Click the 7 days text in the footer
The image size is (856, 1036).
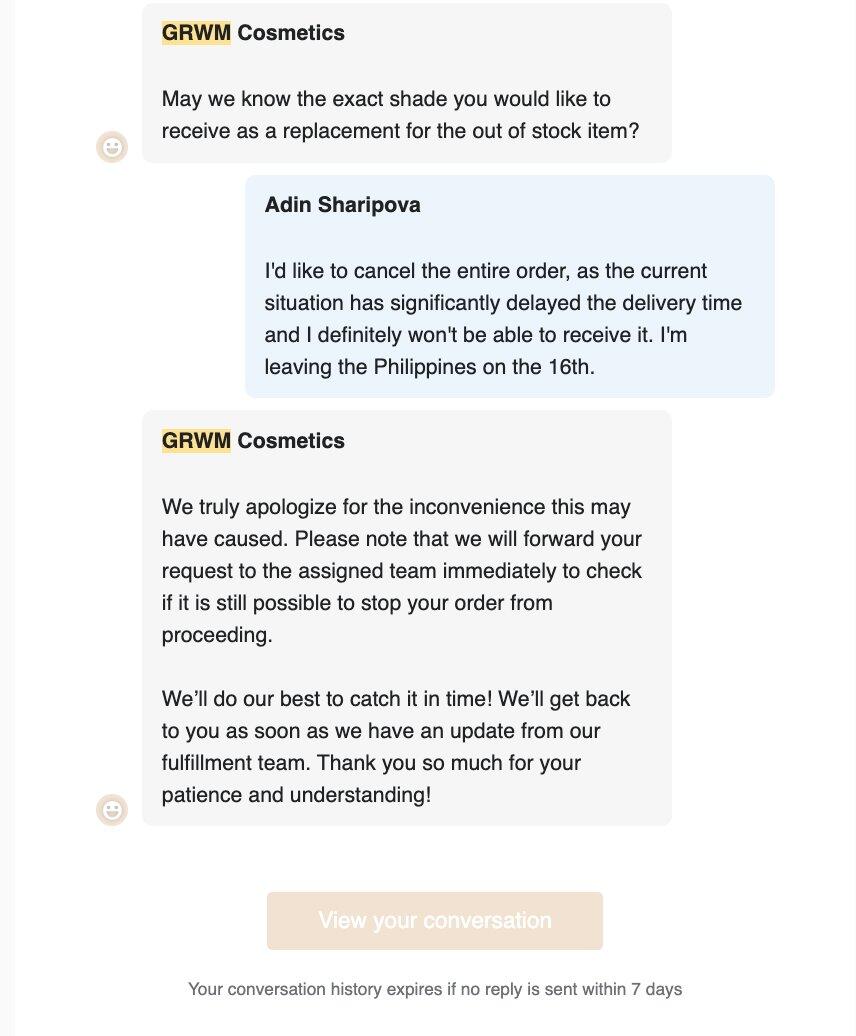(x=657, y=989)
